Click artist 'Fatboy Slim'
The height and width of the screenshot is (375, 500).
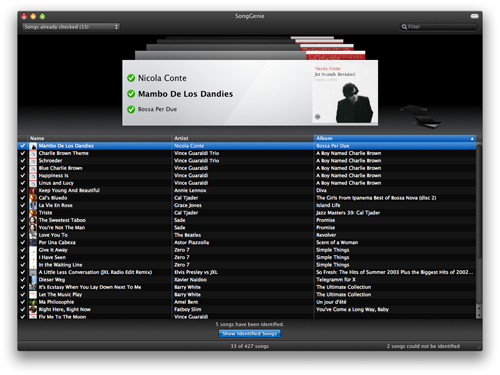coord(188,309)
